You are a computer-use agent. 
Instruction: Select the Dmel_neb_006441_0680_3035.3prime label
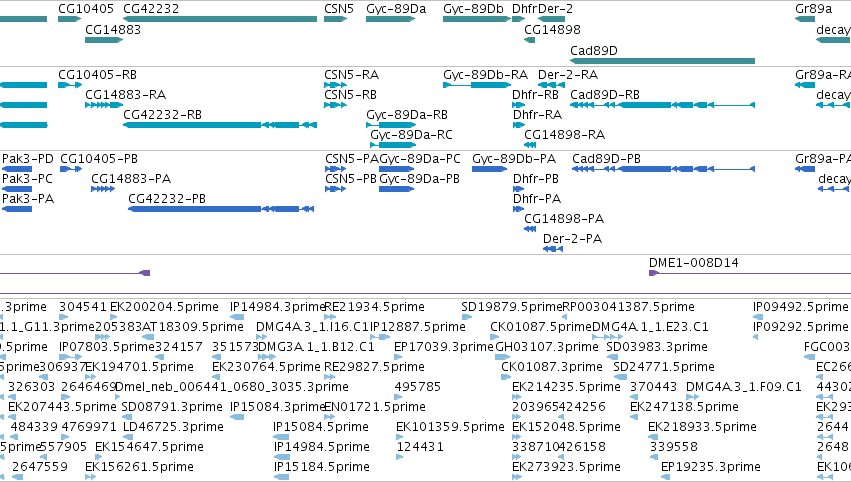[x=232, y=387]
